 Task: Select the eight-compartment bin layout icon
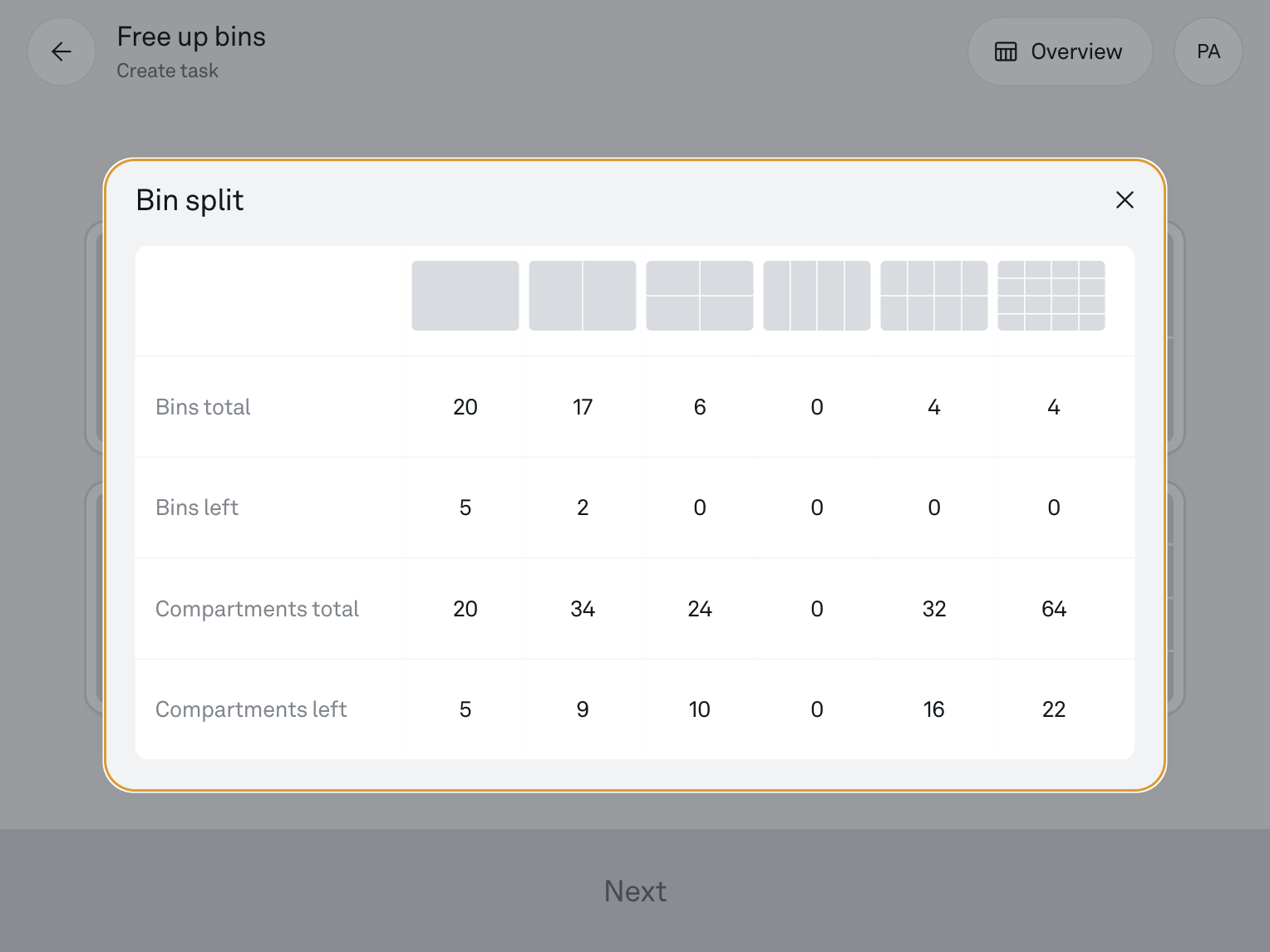933,296
